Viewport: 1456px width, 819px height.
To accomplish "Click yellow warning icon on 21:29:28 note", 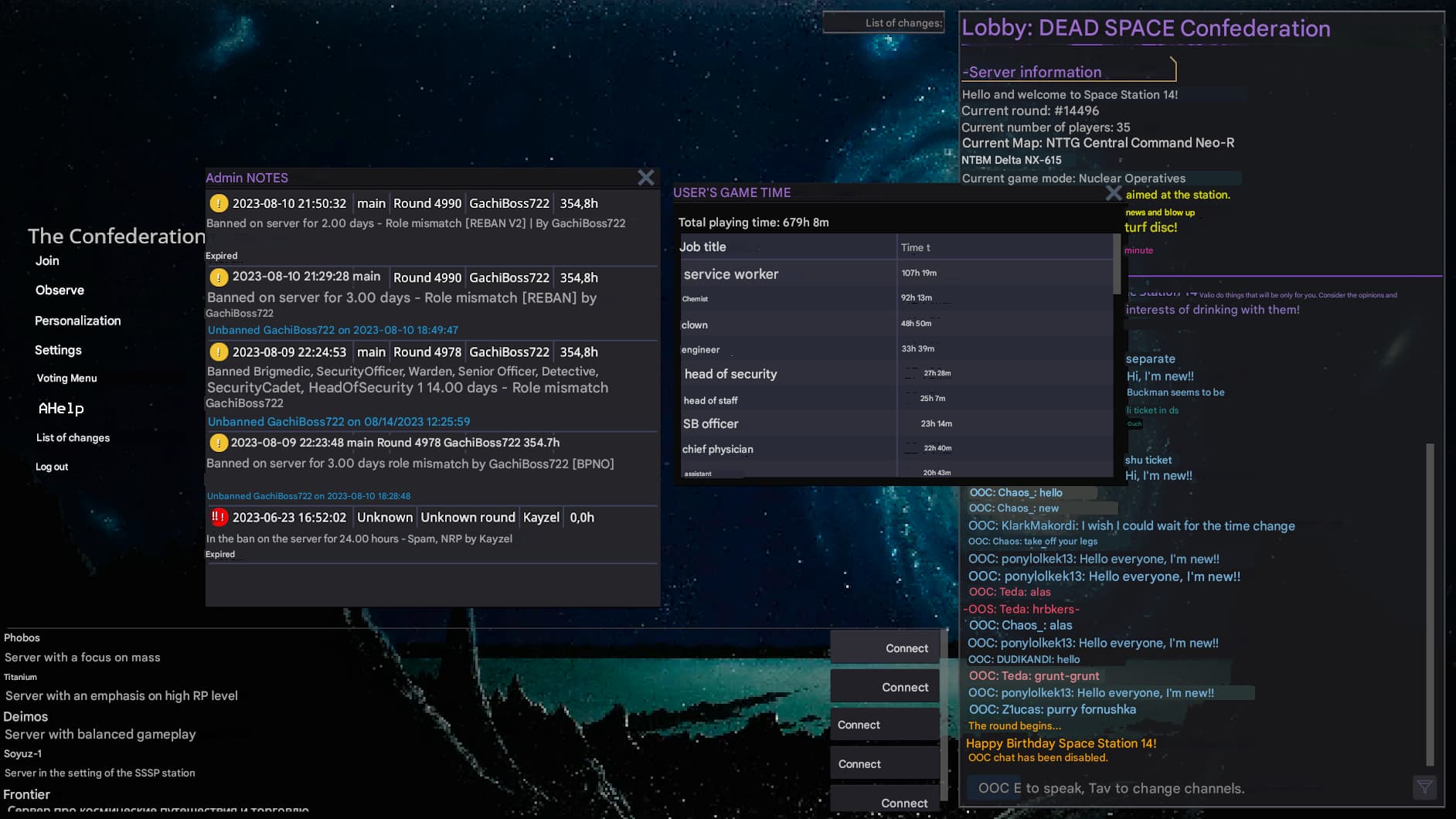I will 219,277.
